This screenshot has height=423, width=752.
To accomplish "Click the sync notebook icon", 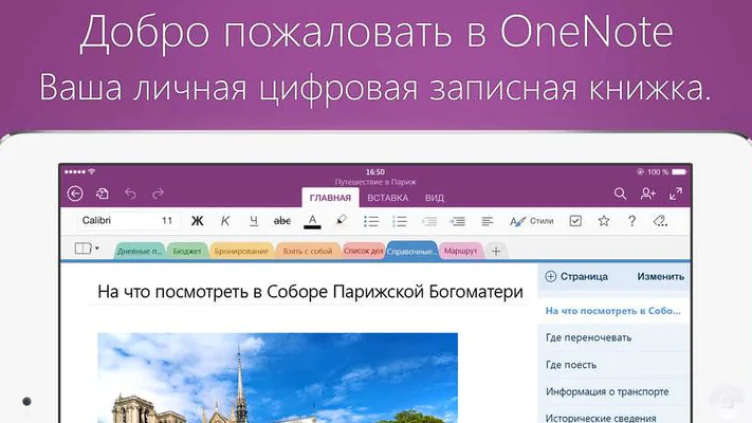I will tap(102, 194).
